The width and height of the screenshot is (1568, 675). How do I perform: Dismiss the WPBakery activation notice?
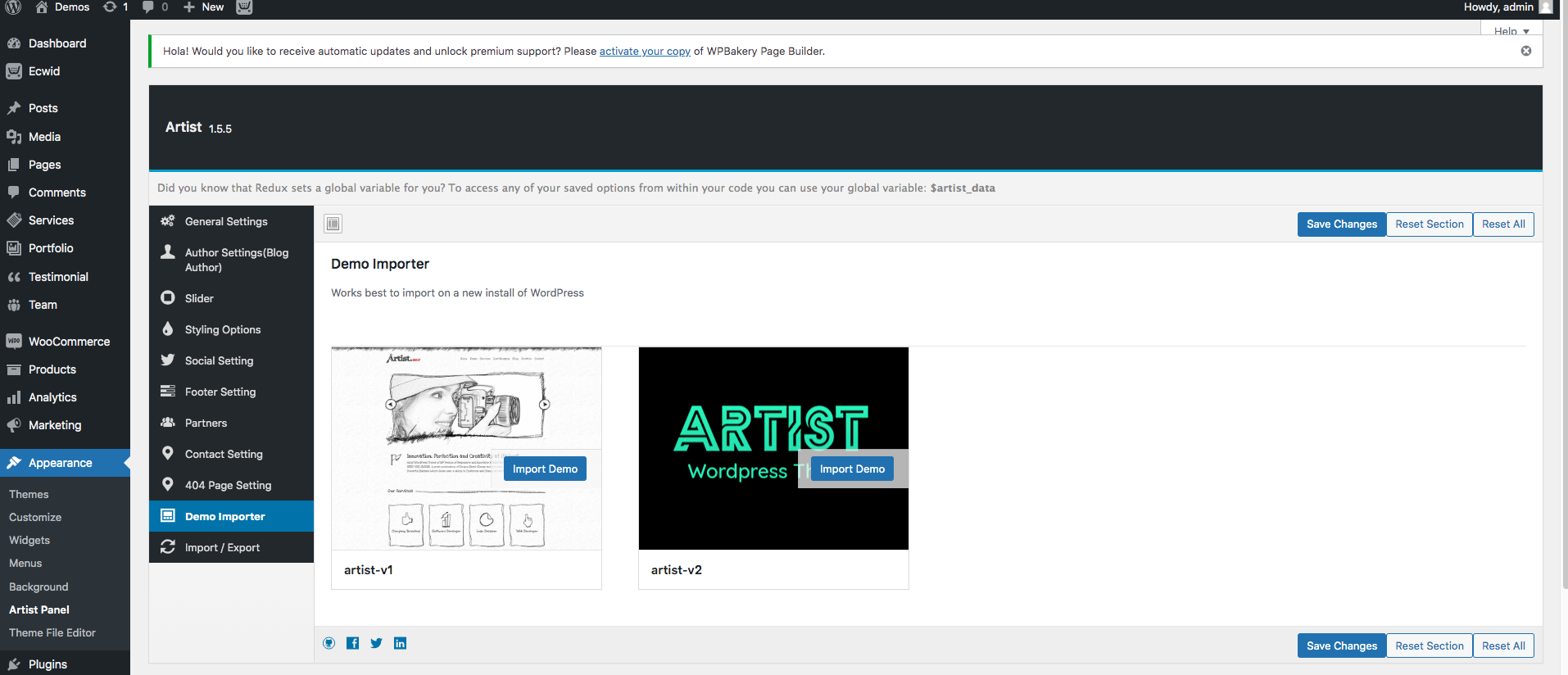point(1526,51)
